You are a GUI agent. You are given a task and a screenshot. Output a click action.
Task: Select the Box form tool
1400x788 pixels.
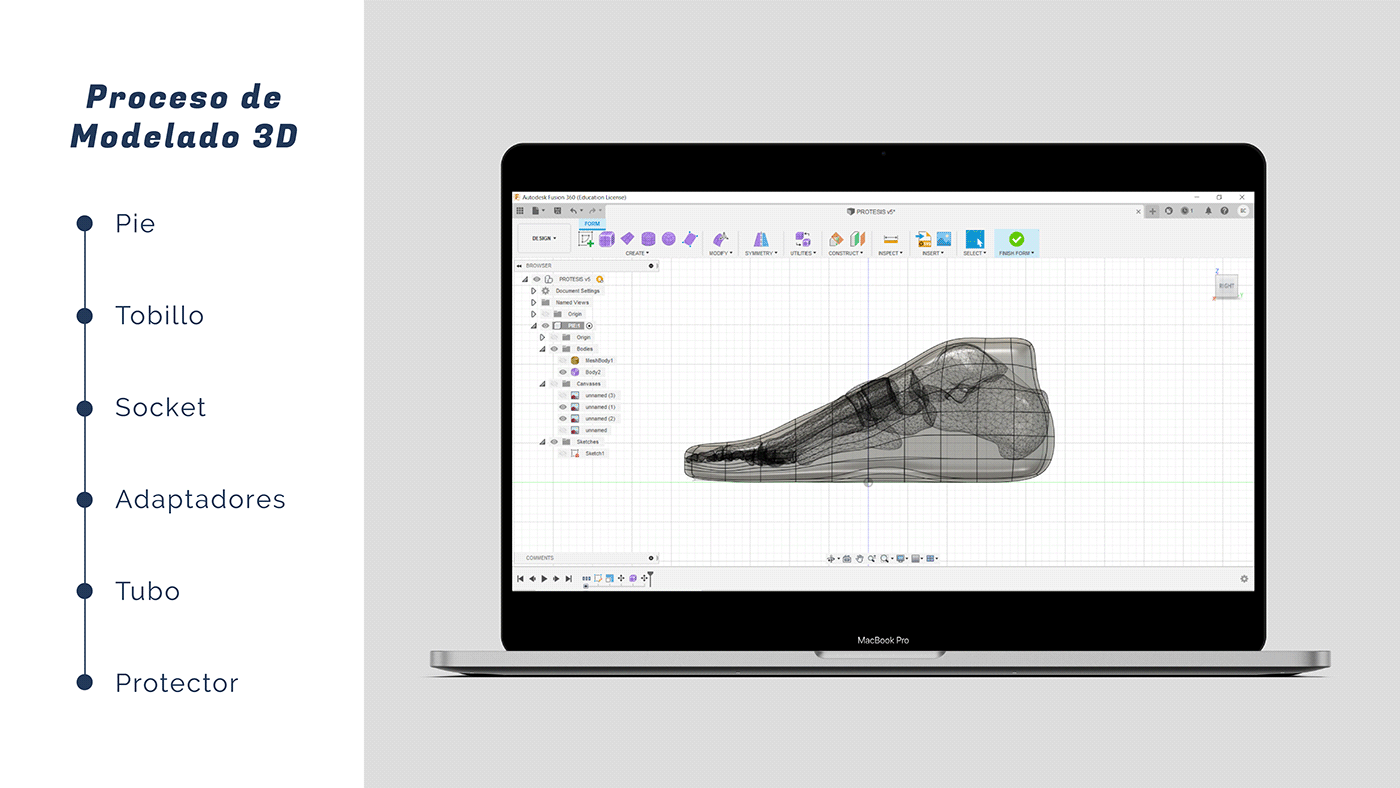pyautogui.click(x=607, y=239)
